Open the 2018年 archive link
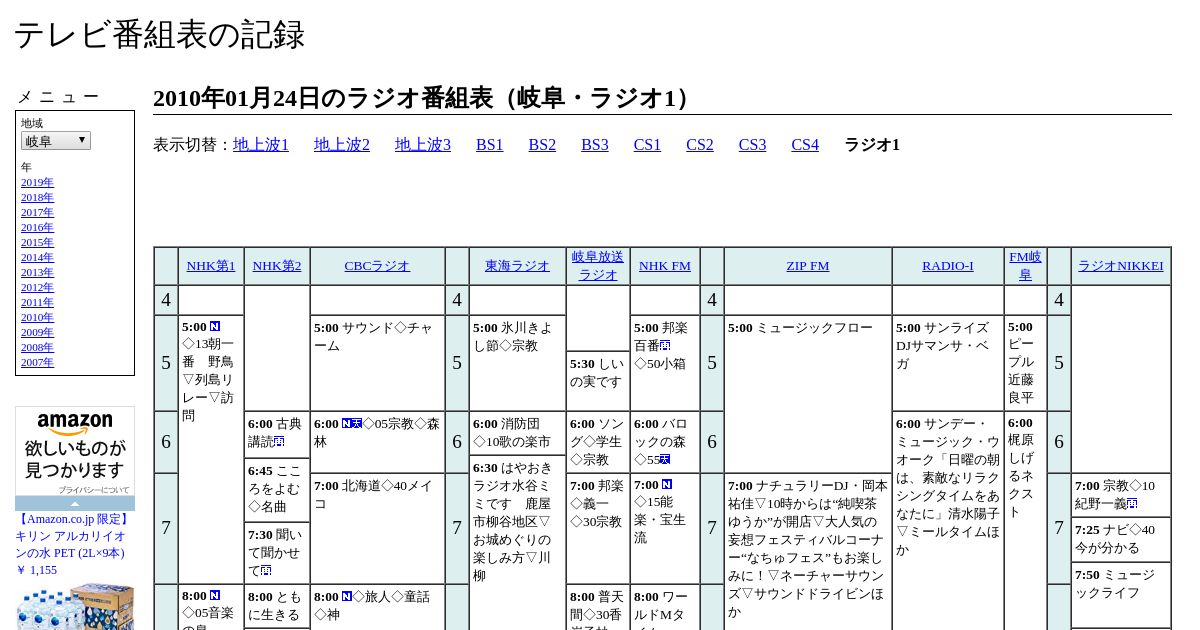This screenshot has height=630, width=1200. (x=37, y=198)
